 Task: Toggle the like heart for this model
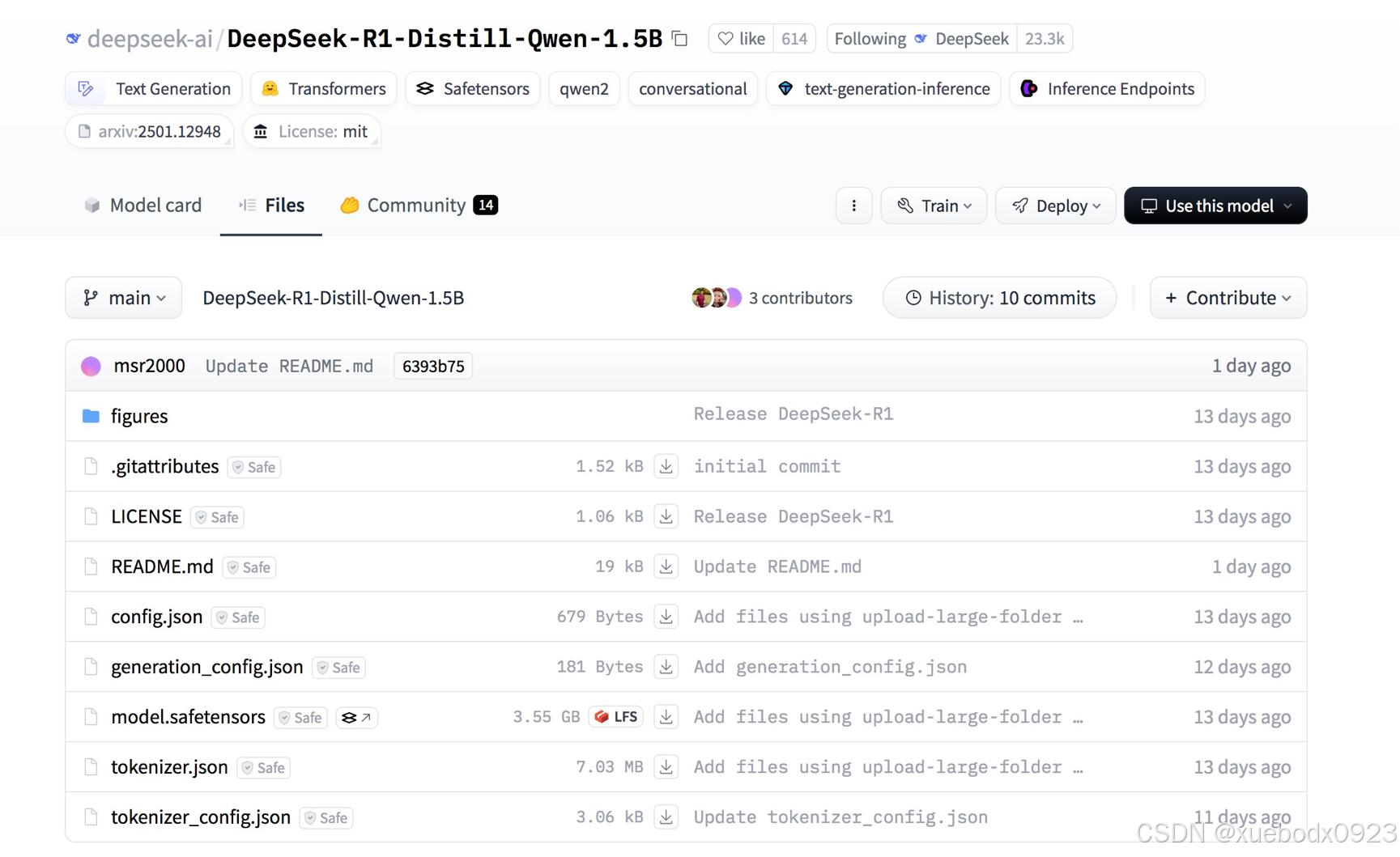tap(739, 38)
